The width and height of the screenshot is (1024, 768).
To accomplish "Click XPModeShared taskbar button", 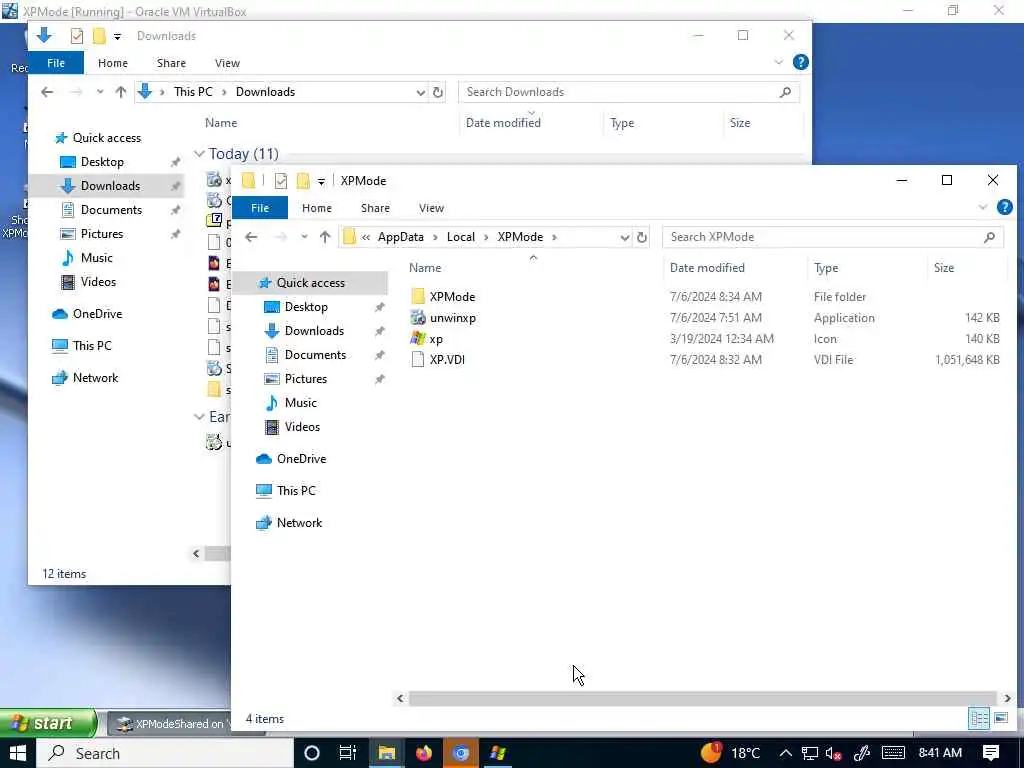I will (170, 724).
